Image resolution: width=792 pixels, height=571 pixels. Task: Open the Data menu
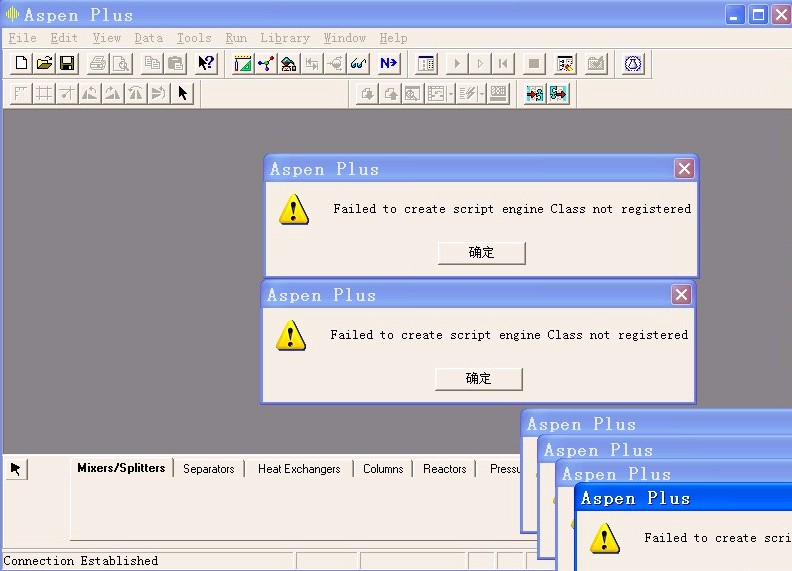[x=148, y=38]
